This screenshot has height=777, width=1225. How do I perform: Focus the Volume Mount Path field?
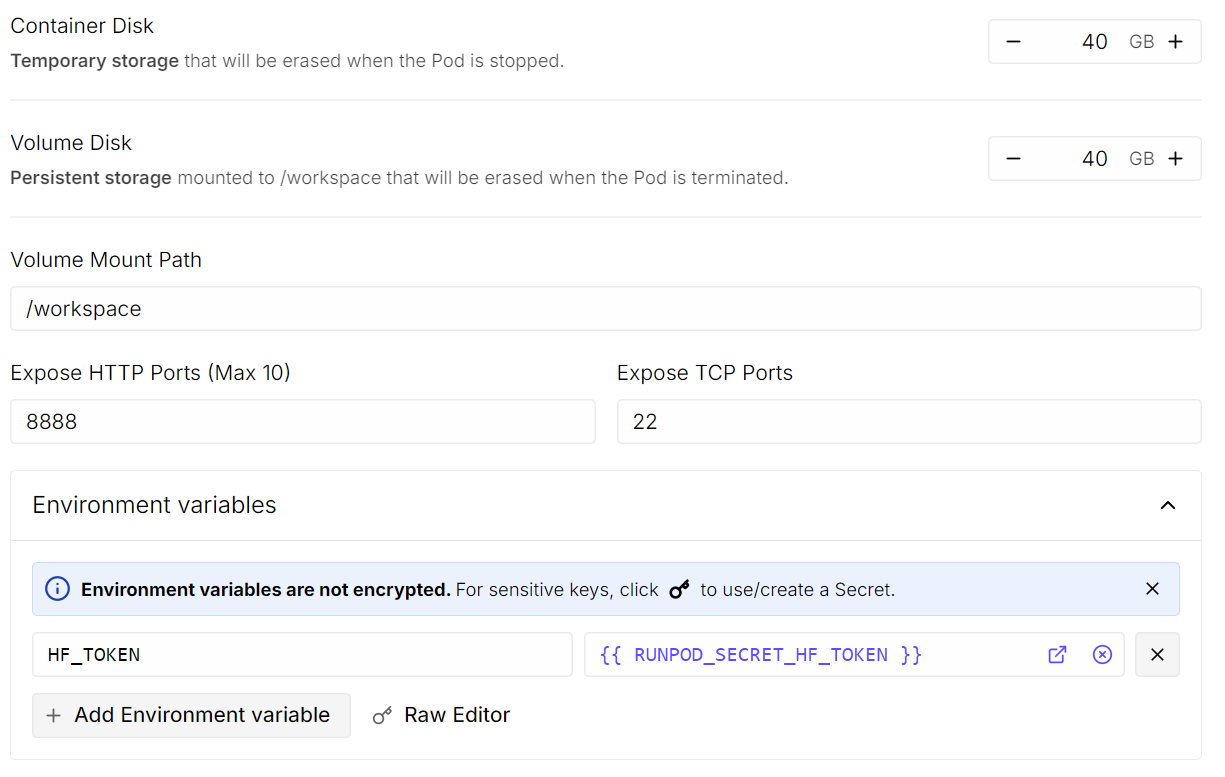[x=605, y=309]
